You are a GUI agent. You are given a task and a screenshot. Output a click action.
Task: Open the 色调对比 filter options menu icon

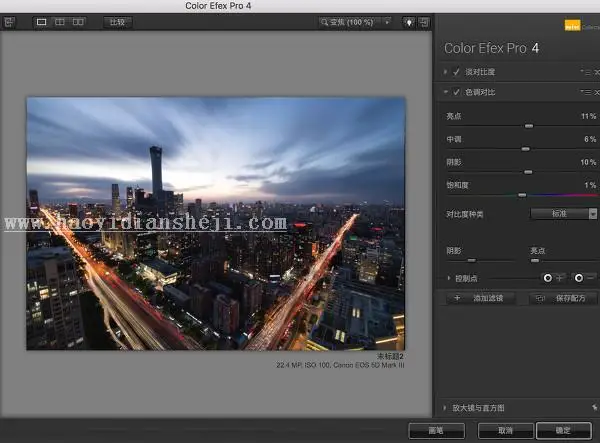coord(586,92)
